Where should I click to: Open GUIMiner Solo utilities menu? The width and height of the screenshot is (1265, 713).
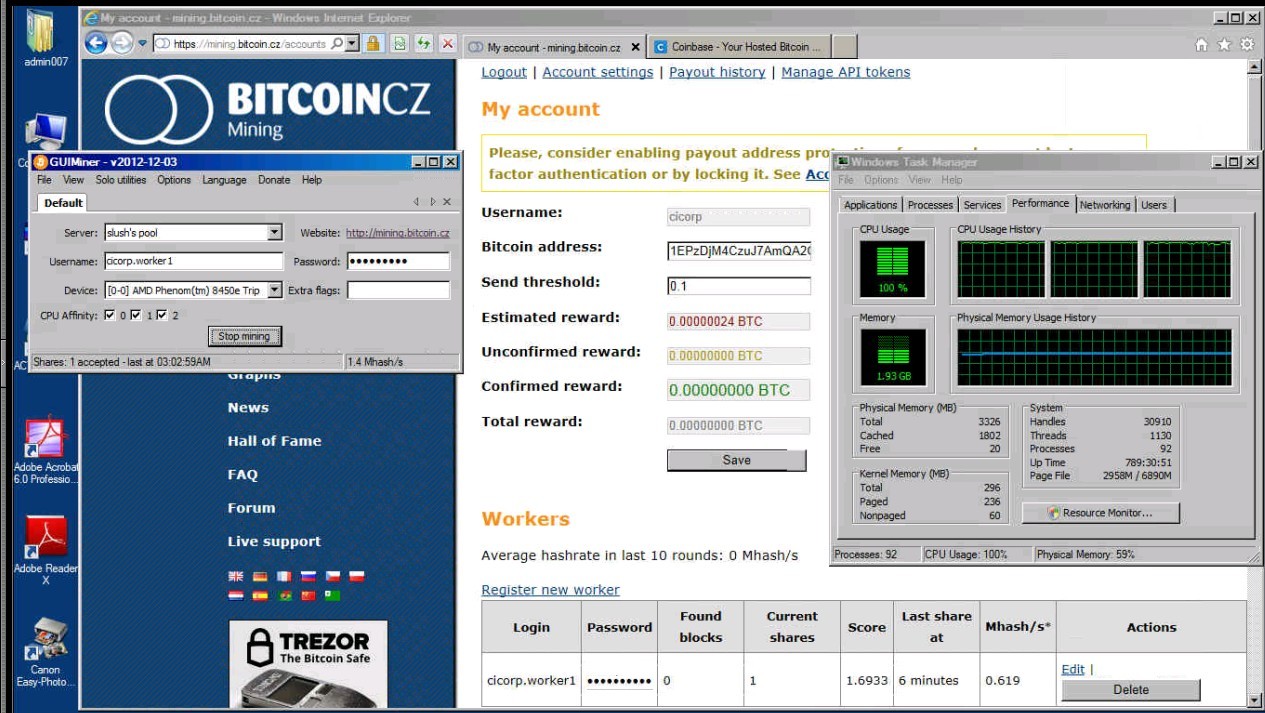[x=121, y=180]
